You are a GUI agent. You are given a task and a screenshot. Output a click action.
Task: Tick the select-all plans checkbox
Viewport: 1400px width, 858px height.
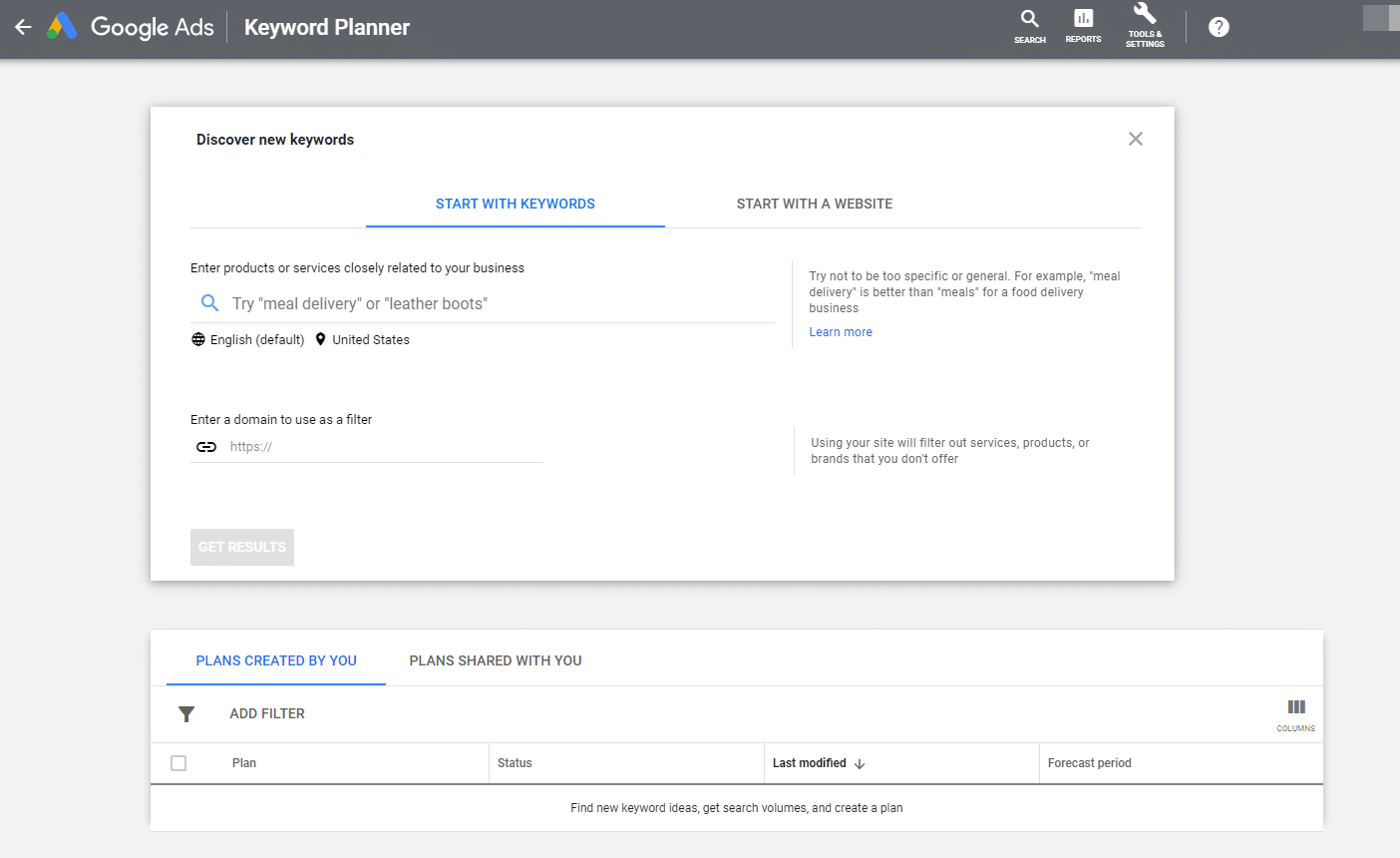pyautogui.click(x=178, y=763)
